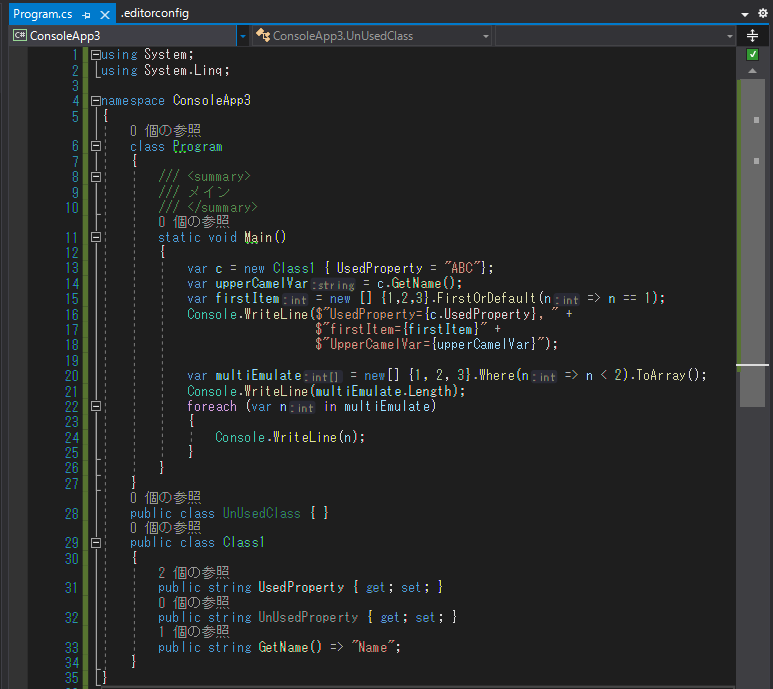Click line number 20 in the margin
Image resolution: width=773 pixels, height=689 pixels.
72,376
